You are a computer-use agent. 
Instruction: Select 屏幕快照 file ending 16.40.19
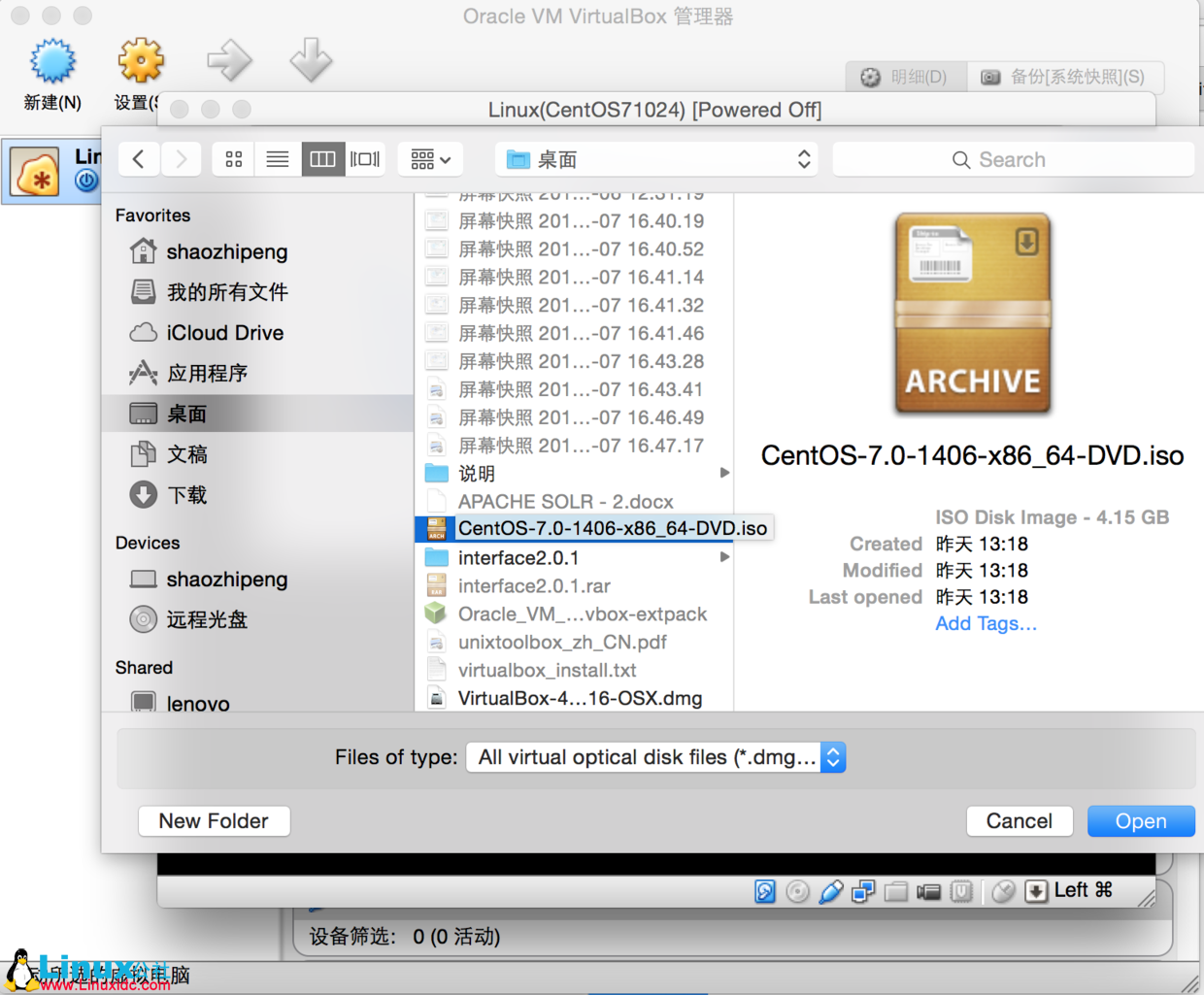[574, 221]
